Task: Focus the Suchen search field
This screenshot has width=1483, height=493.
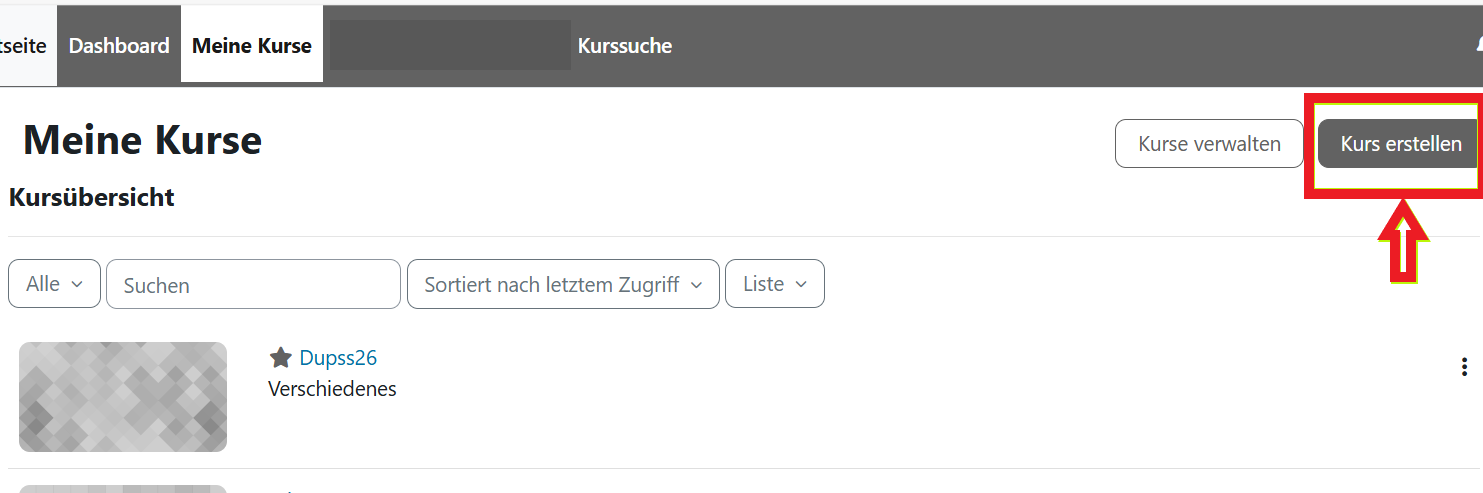Action: (x=253, y=285)
